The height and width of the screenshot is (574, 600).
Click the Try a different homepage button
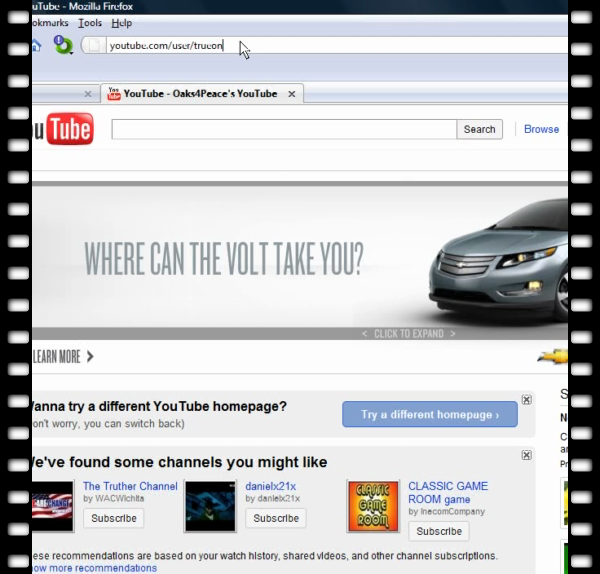click(430, 415)
